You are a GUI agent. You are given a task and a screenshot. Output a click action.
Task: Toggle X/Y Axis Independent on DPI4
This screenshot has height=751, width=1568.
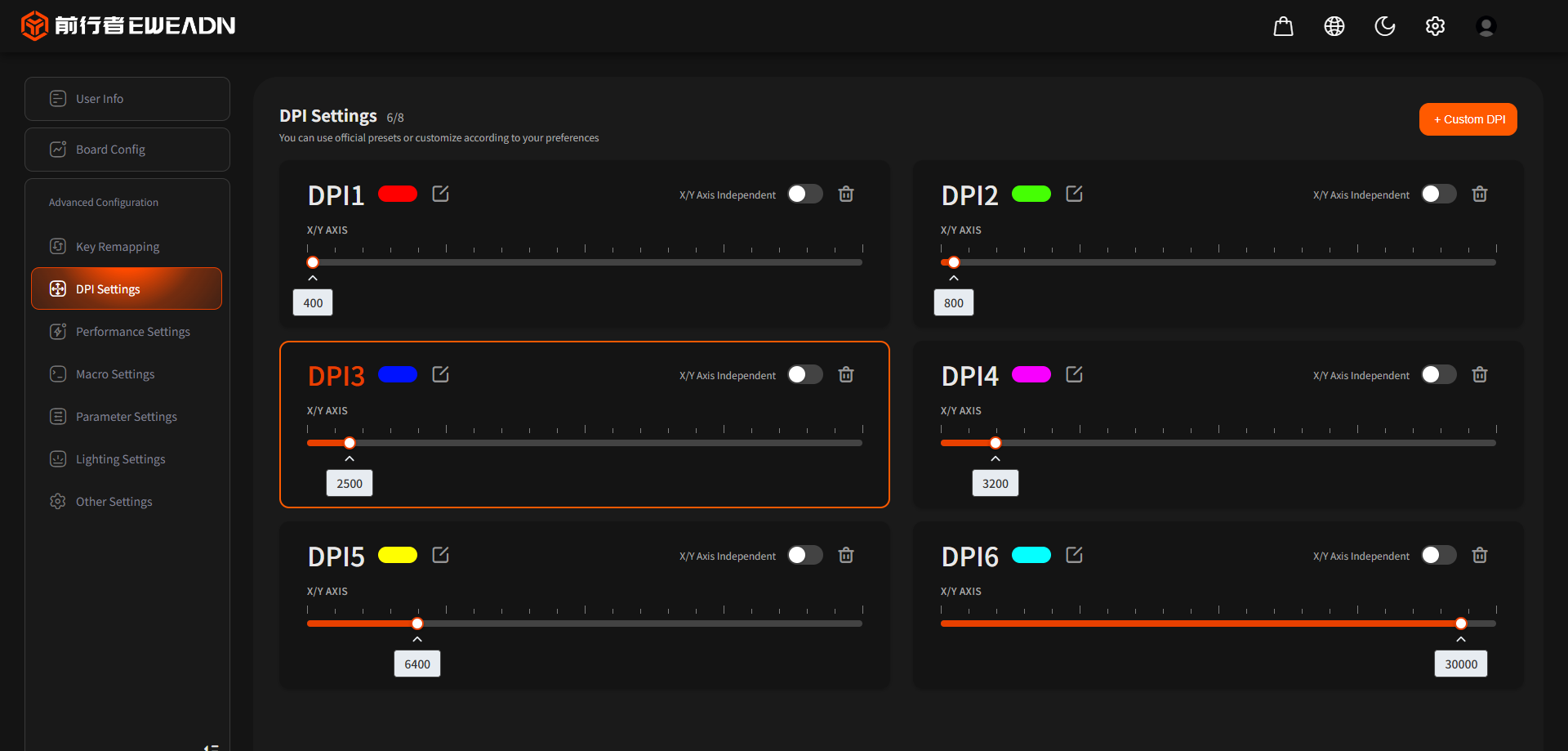tap(1438, 374)
